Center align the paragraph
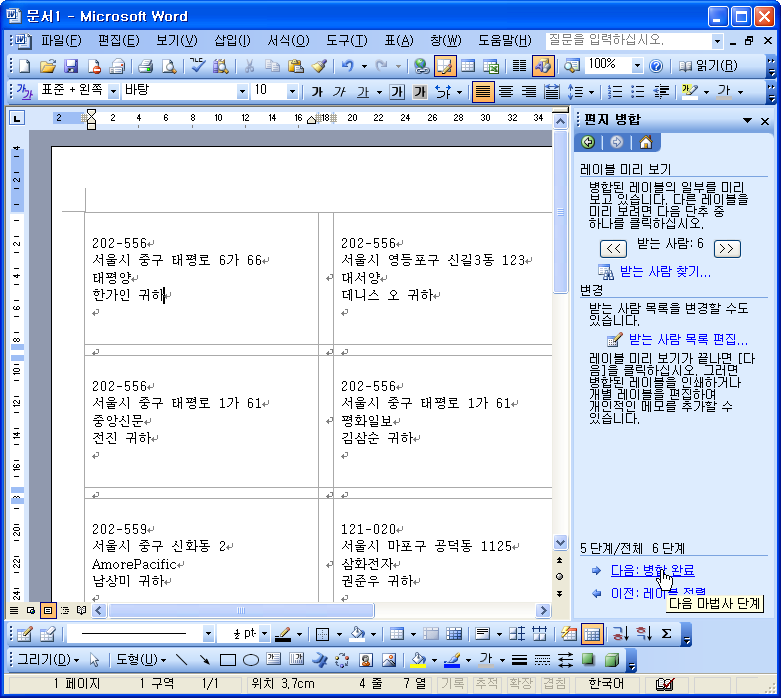The image size is (781, 698). tap(506, 92)
